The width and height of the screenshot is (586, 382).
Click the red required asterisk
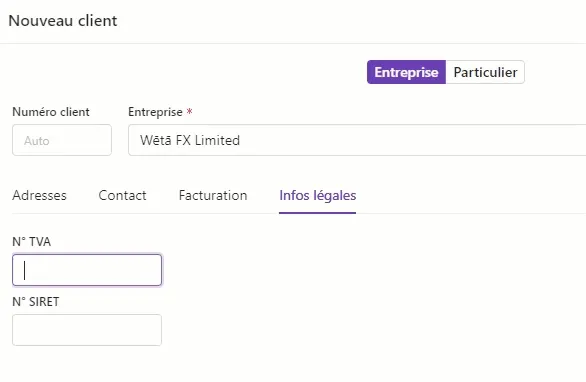pos(189,111)
